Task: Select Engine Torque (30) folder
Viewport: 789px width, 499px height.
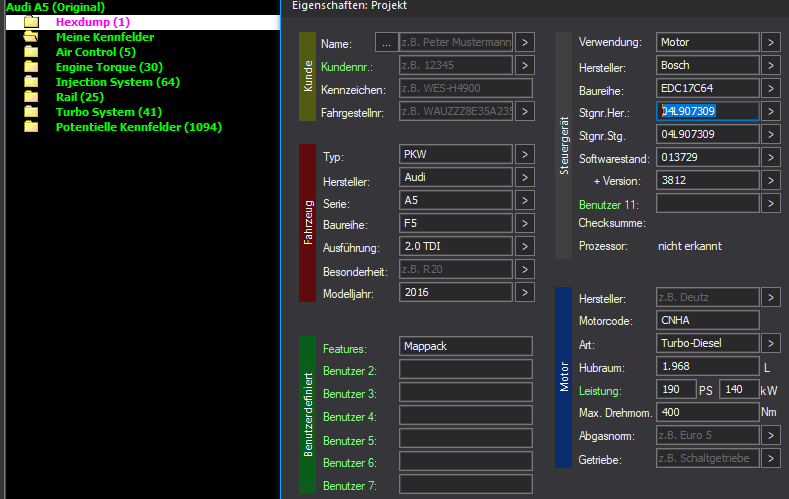Action: pyautogui.click(x=109, y=67)
